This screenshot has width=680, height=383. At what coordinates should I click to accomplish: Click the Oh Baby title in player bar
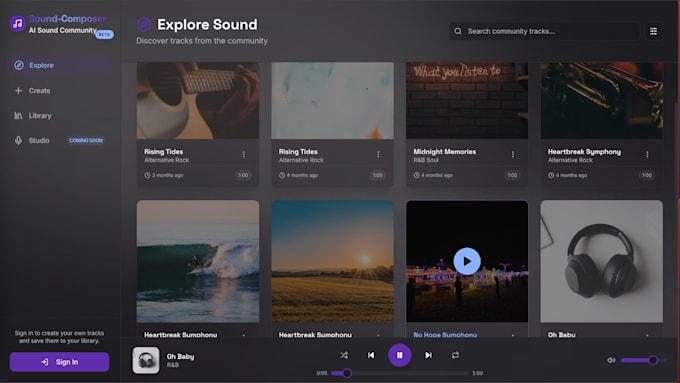(x=180, y=357)
